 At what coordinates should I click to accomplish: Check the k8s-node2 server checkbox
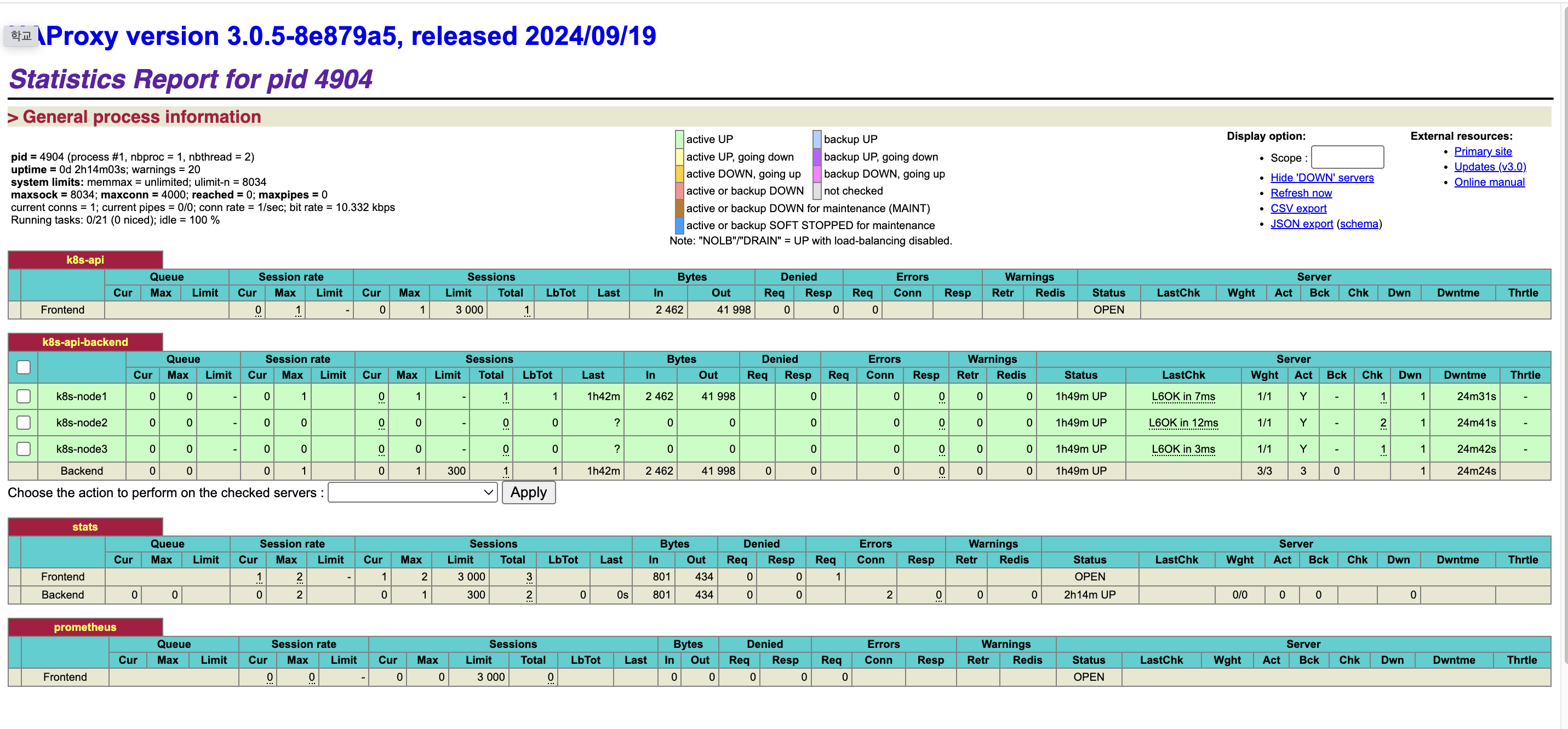(24, 422)
